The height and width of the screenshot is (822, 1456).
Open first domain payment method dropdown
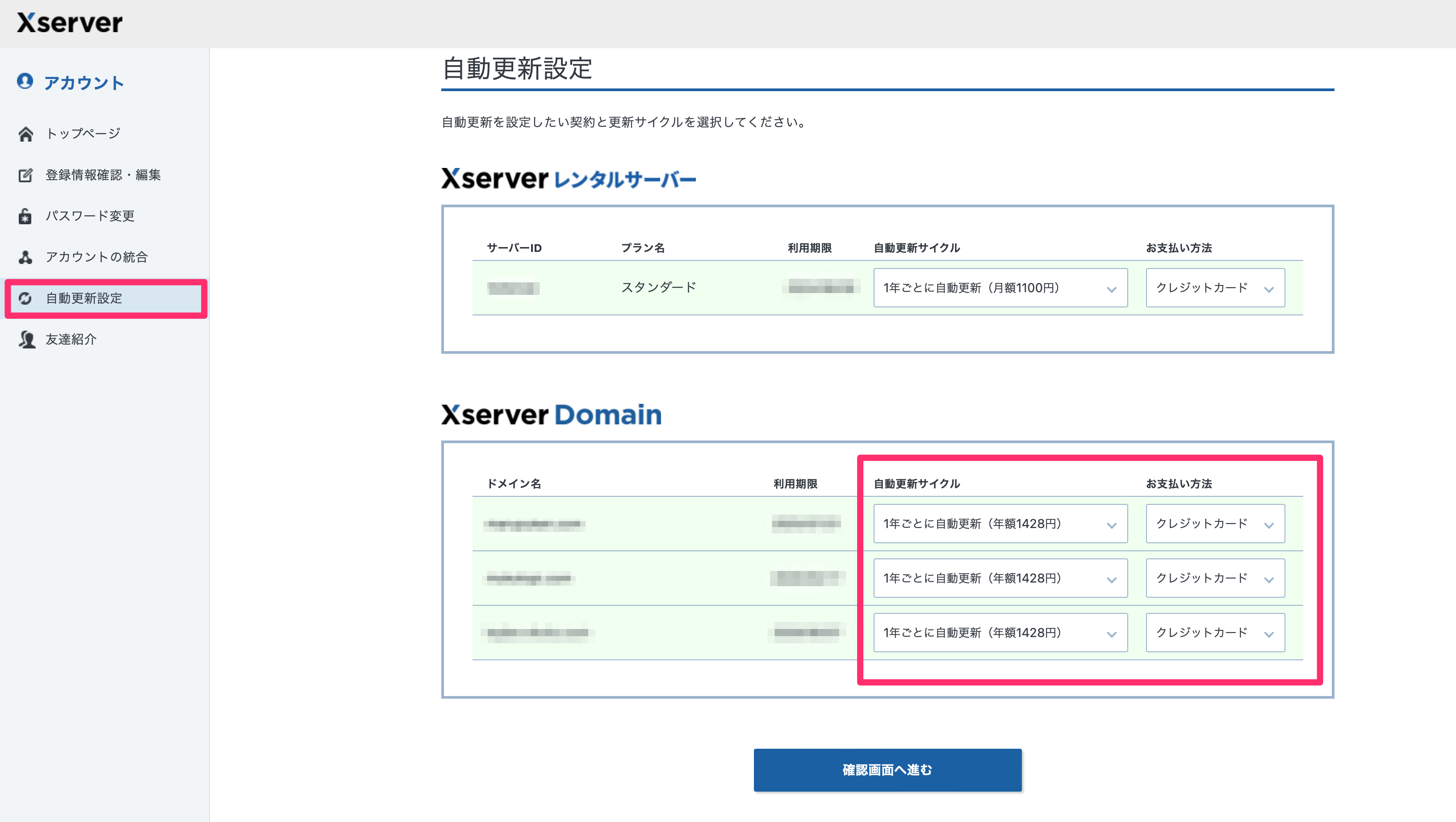pyautogui.click(x=1215, y=524)
